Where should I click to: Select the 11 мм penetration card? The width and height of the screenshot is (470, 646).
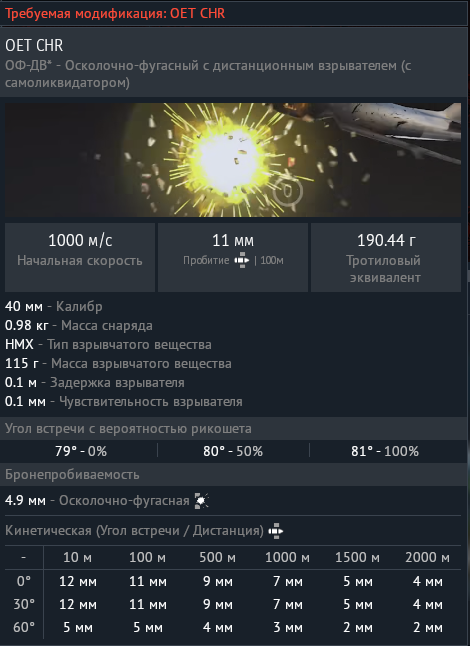tap(233, 257)
